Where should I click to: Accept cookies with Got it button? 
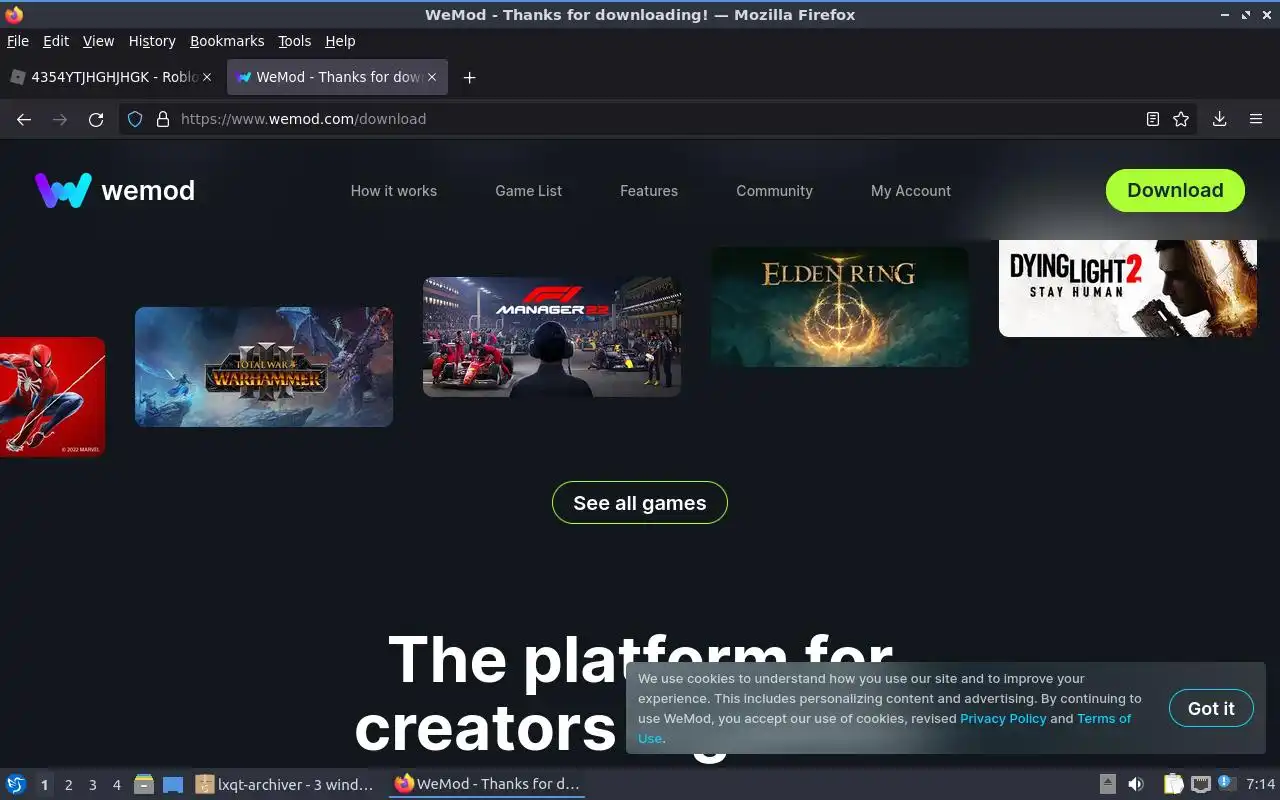pyautogui.click(x=1211, y=708)
